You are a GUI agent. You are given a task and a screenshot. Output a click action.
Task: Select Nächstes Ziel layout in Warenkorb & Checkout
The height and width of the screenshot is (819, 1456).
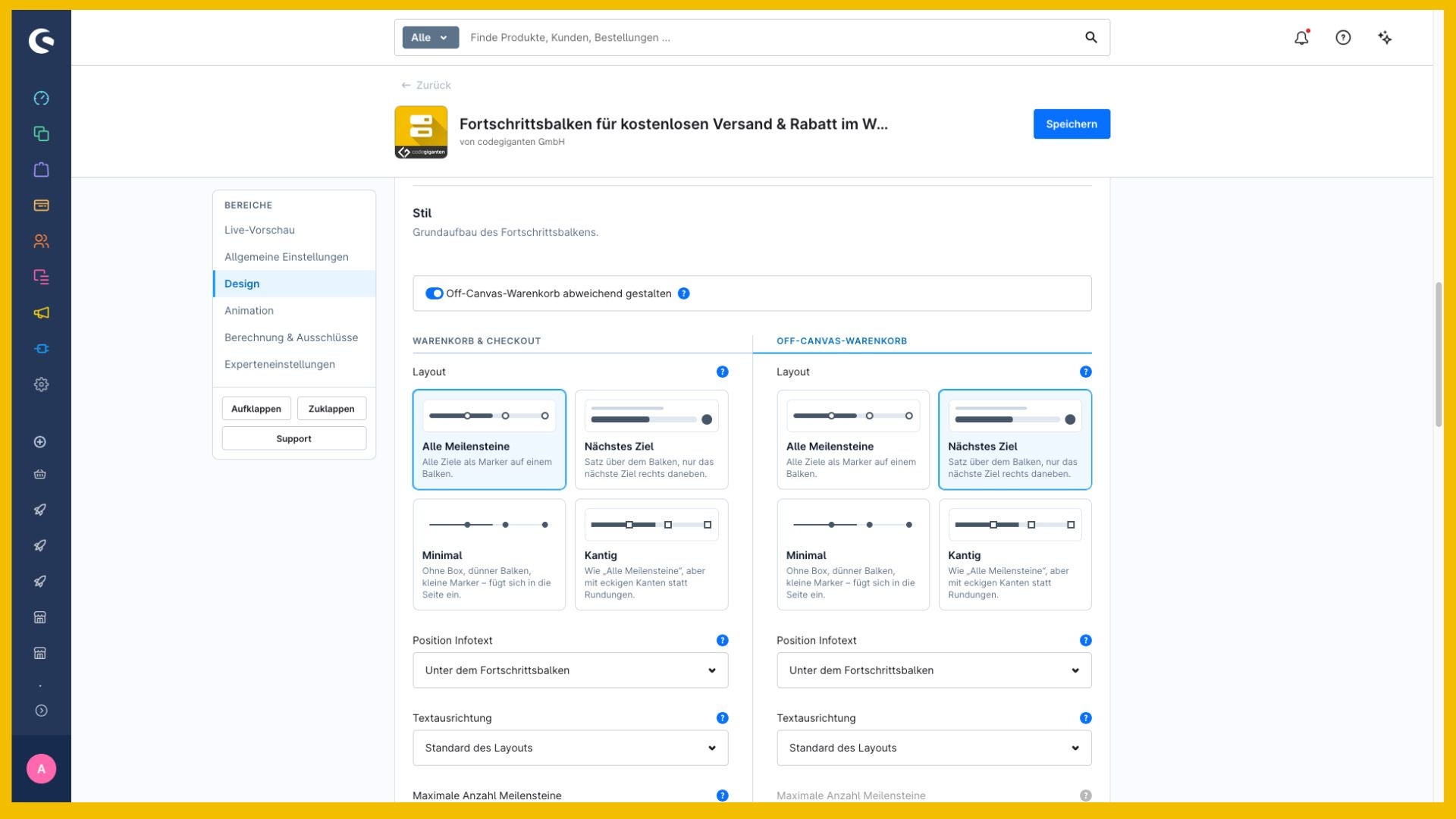(651, 439)
